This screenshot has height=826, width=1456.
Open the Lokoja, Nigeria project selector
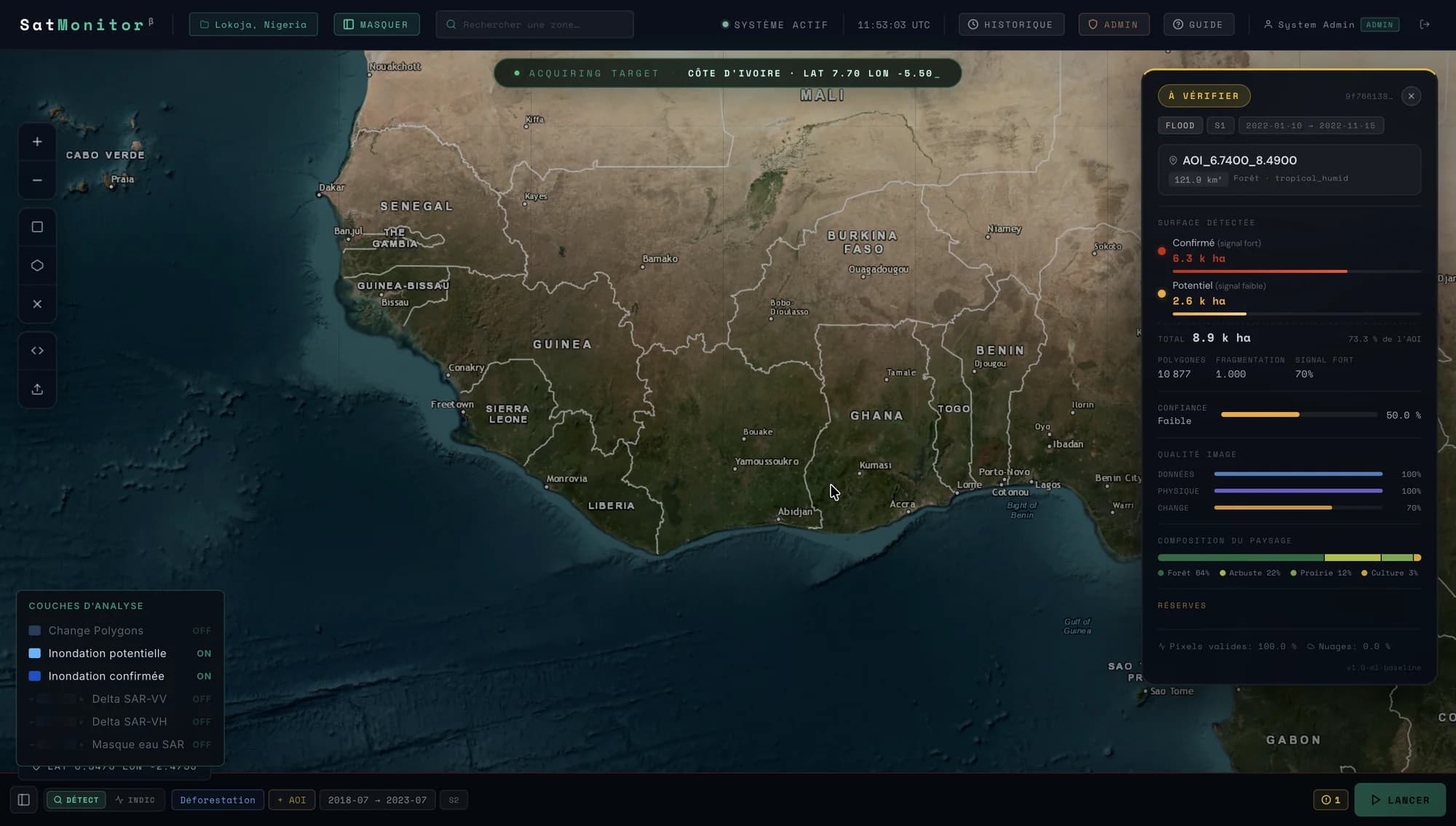[253, 25]
